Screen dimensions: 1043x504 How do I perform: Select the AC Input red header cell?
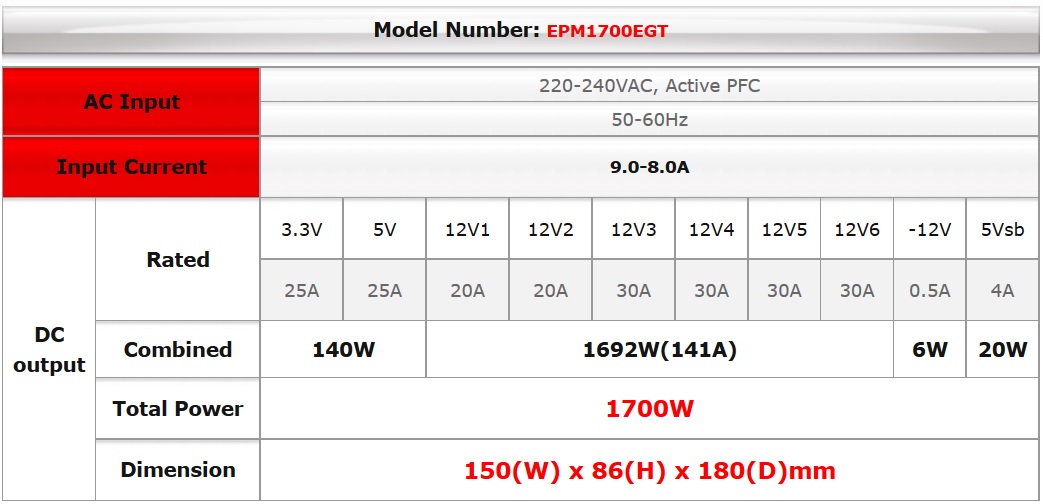pos(131,102)
